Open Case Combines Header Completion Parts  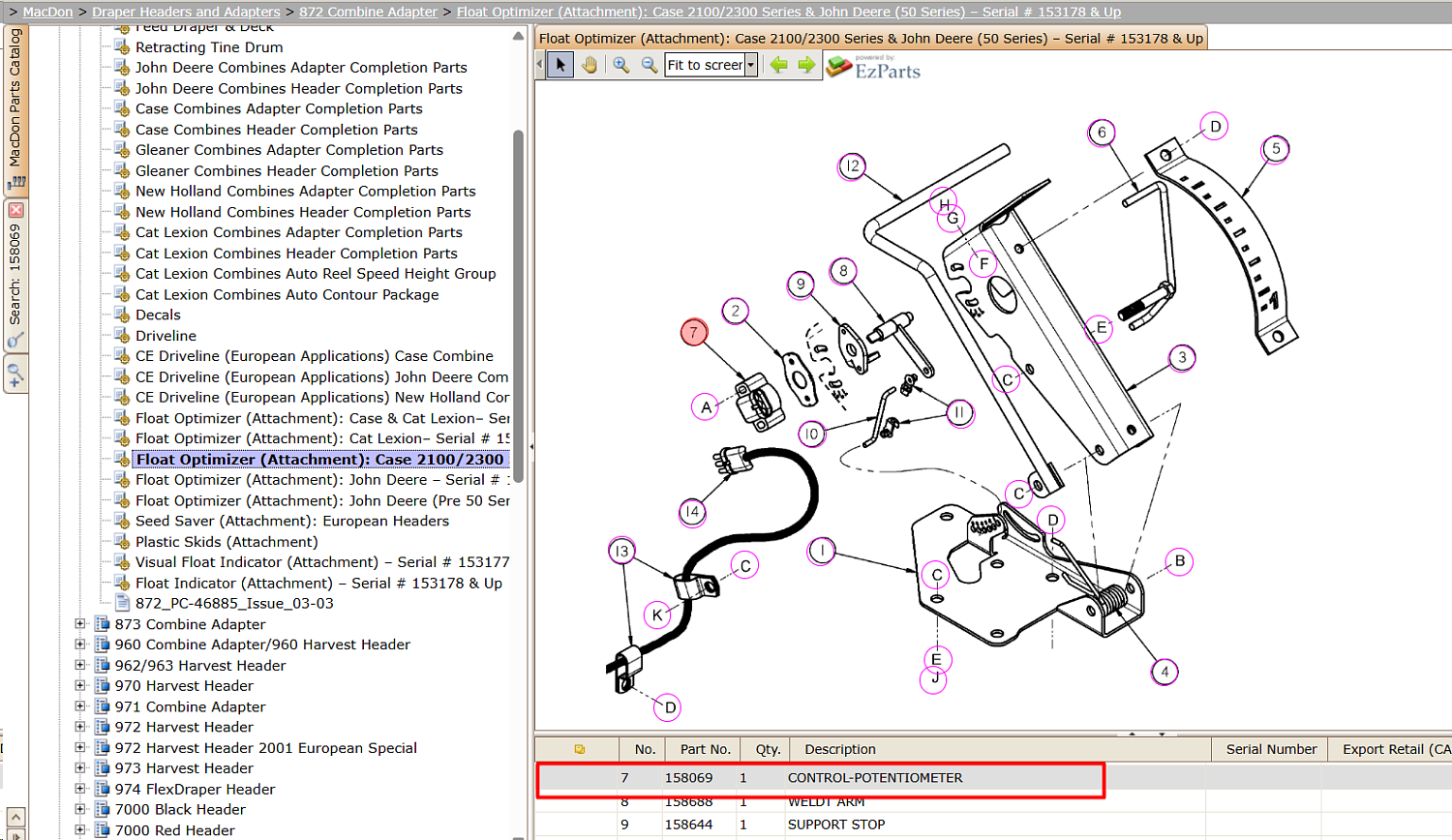[x=277, y=130]
